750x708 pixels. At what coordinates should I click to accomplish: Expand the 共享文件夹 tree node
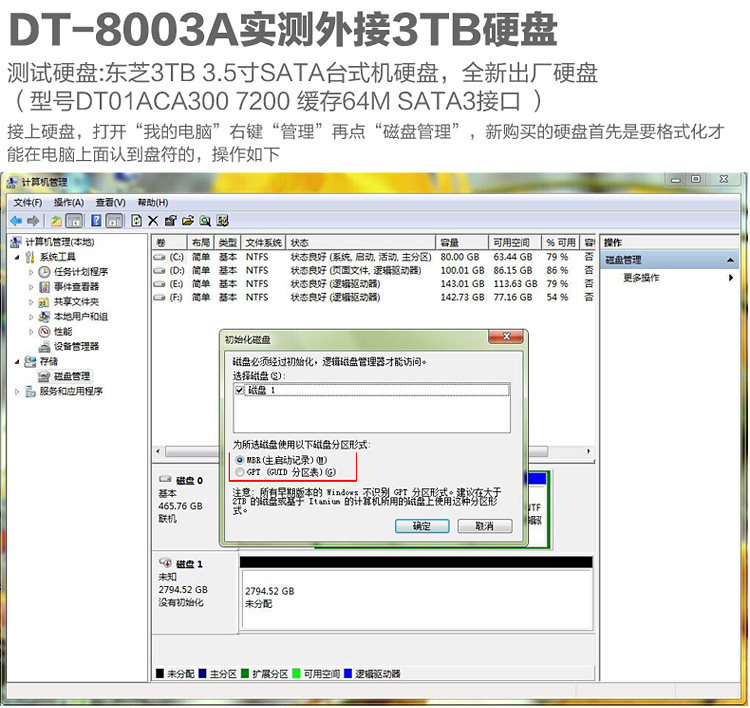[32, 302]
